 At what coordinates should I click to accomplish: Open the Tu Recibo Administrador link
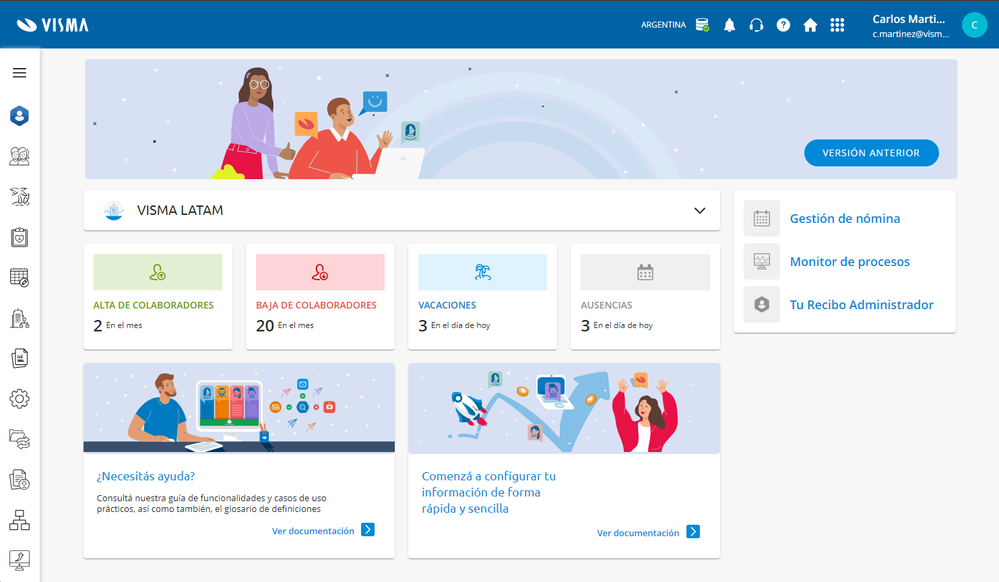pos(861,305)
